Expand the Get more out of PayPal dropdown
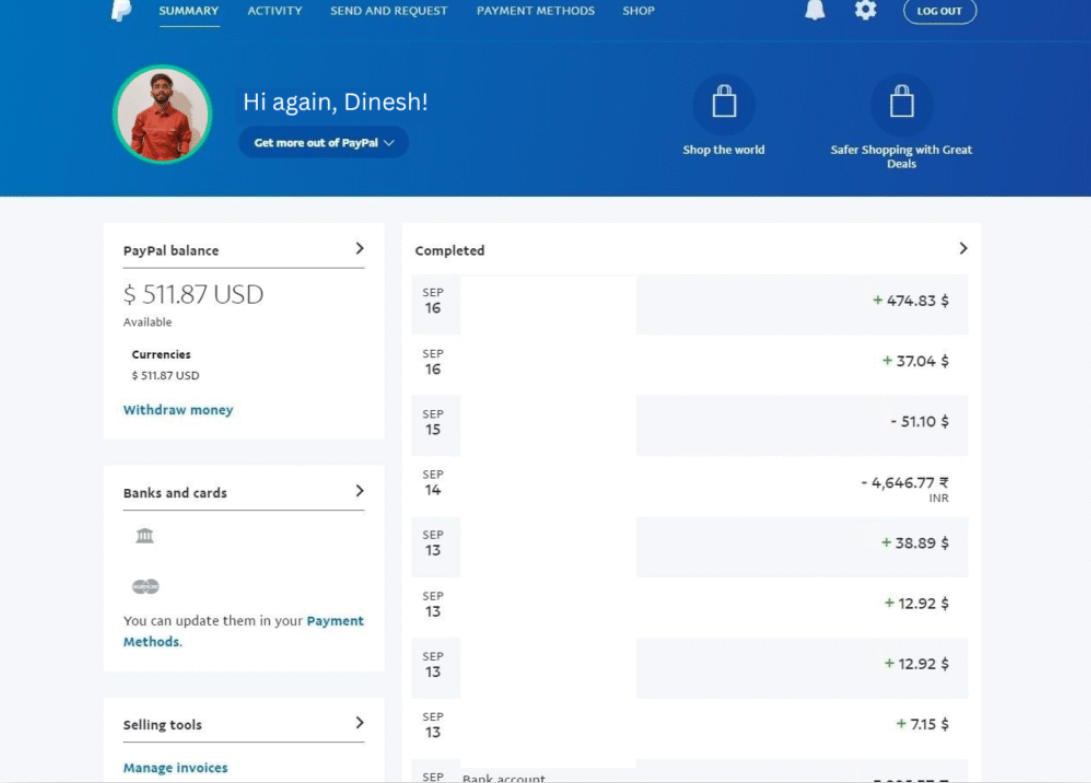 pyautogui.click(x=322, y=142)
